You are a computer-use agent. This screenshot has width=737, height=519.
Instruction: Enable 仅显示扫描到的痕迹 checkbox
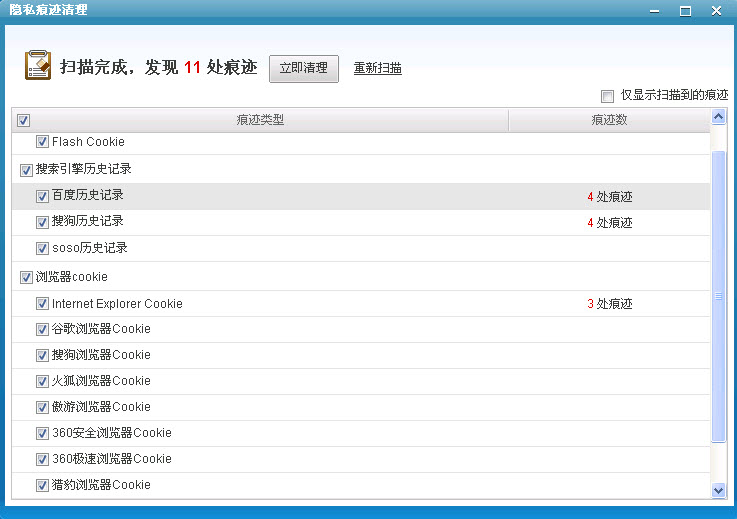607,96
